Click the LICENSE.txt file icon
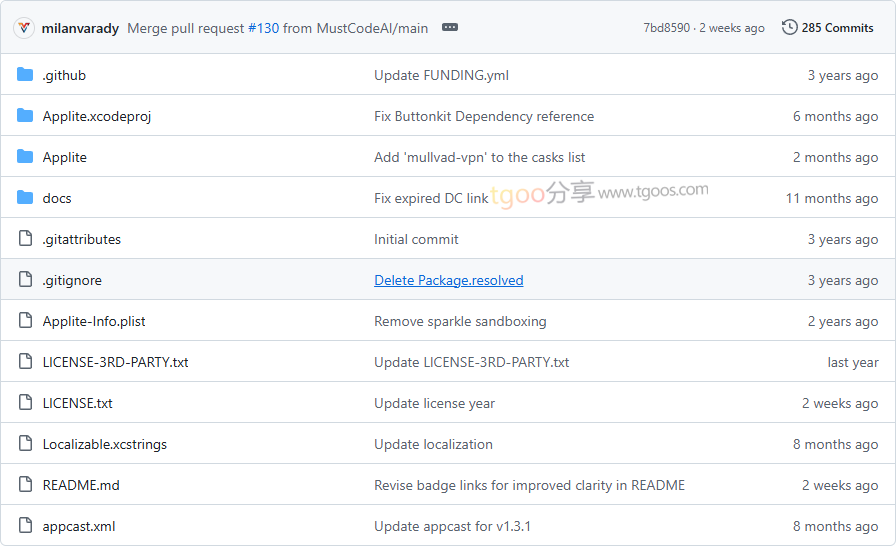The width and height of the screenshot is (896, 546). (x=25, y=403)
